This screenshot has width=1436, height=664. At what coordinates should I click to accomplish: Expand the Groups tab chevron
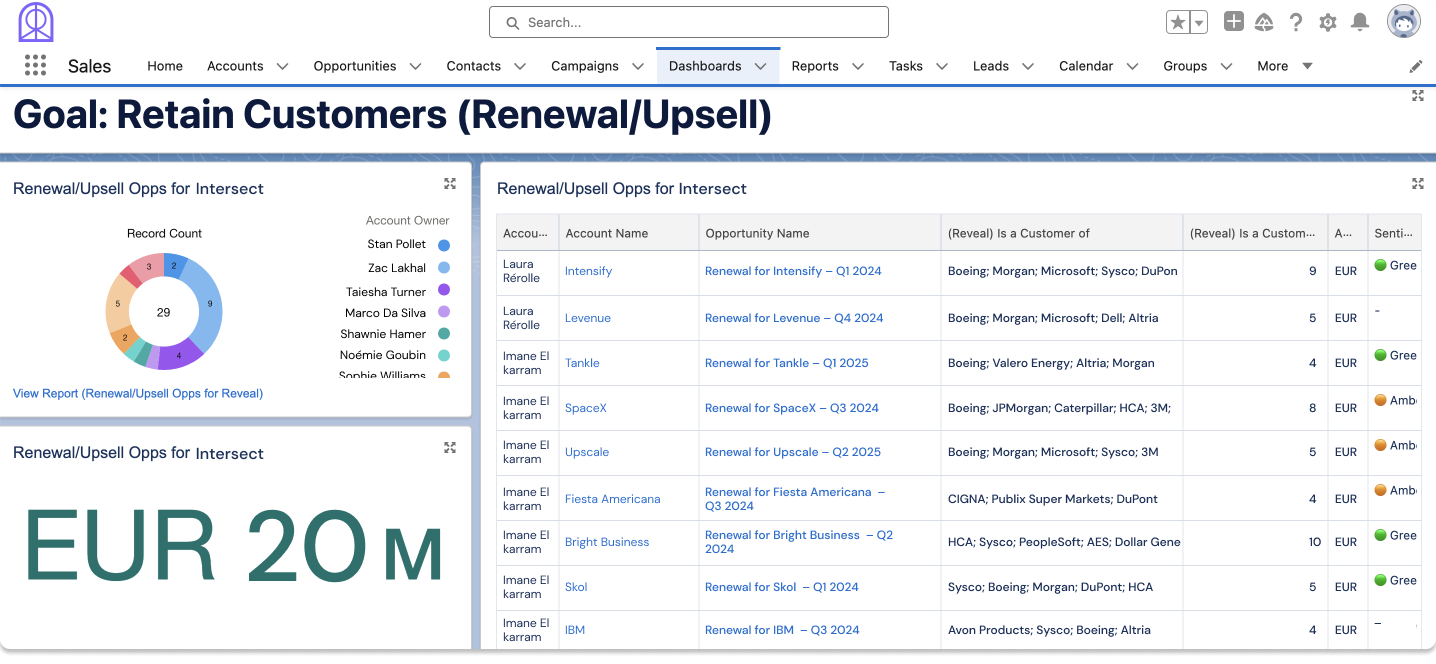[1226, 66]
